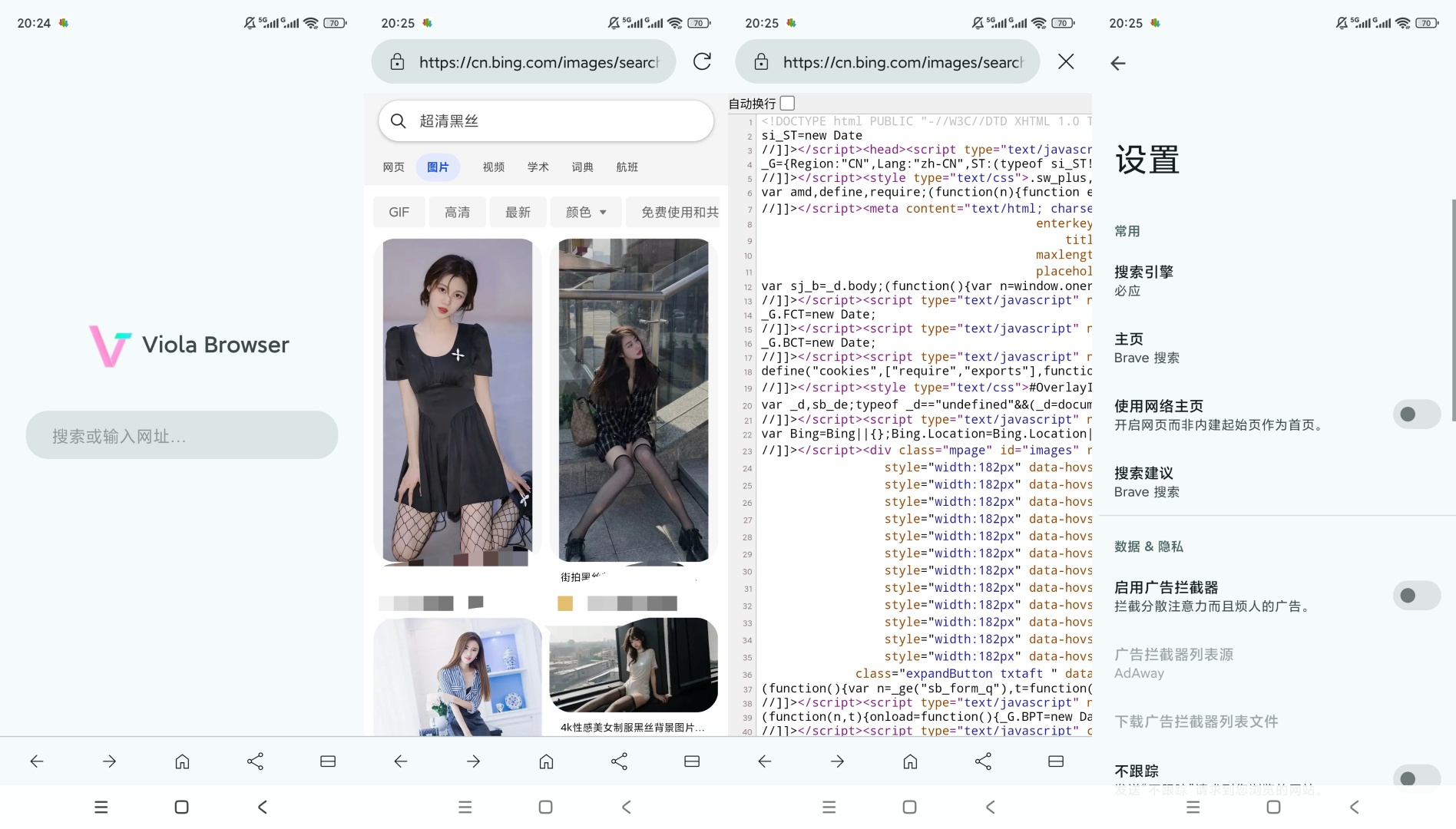Stop loading with the X beside the source view URL
The height and width of the screenshot is (829, 1456).
point(1066,61)
